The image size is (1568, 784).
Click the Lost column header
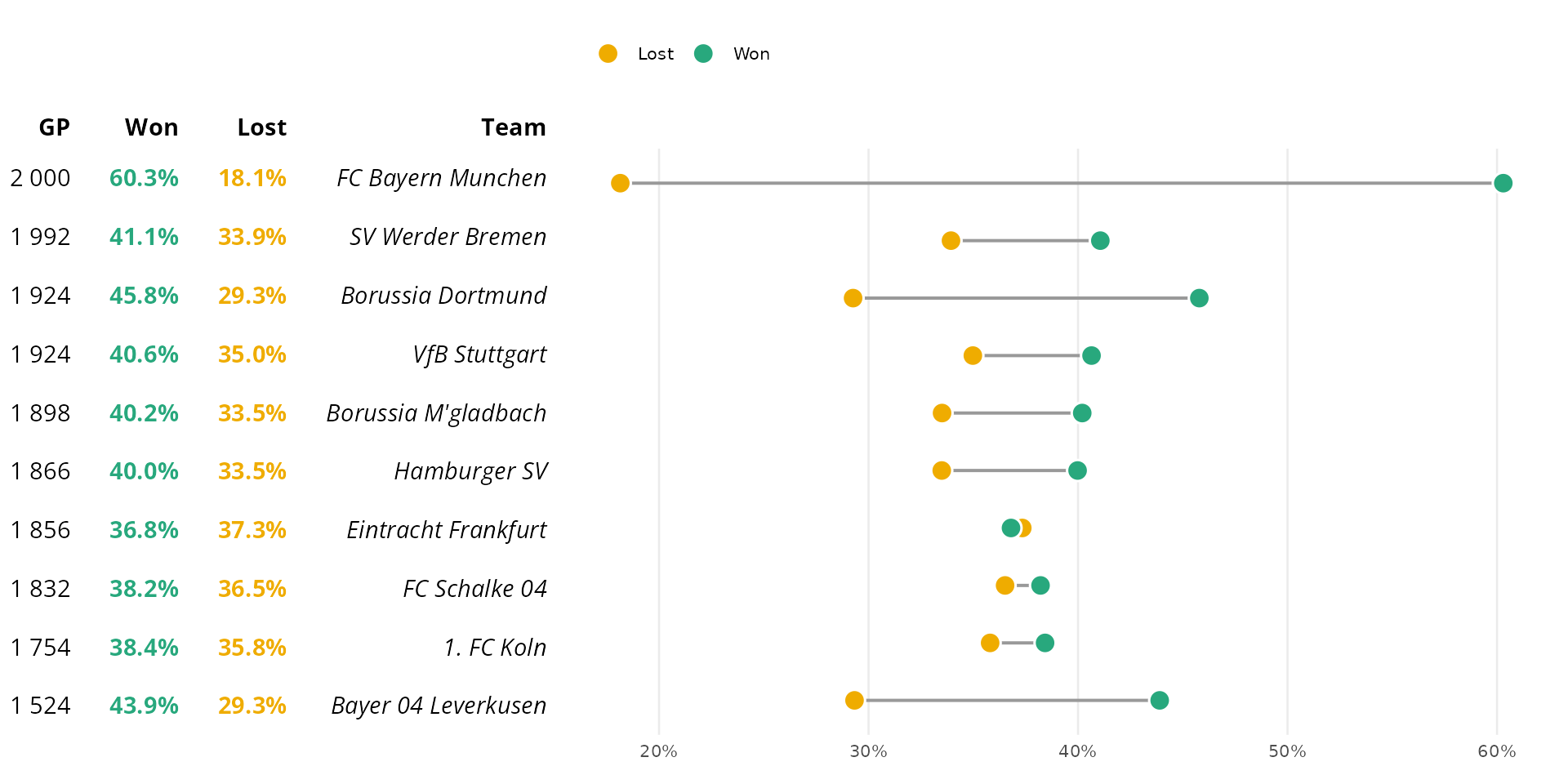(x=261, y=127)
